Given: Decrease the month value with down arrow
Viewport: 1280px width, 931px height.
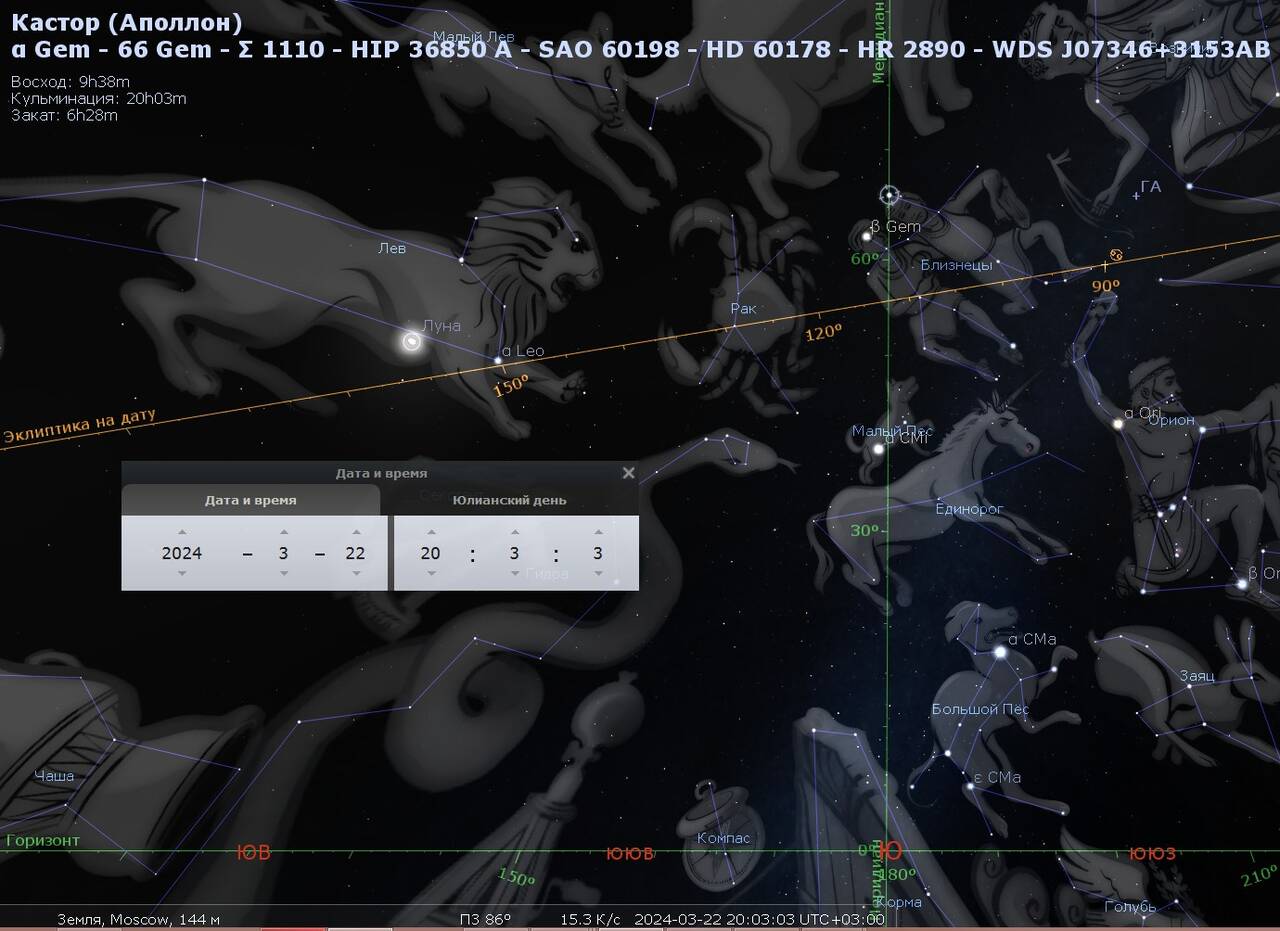Looking at the screenshot, I should tap(284, 573).
